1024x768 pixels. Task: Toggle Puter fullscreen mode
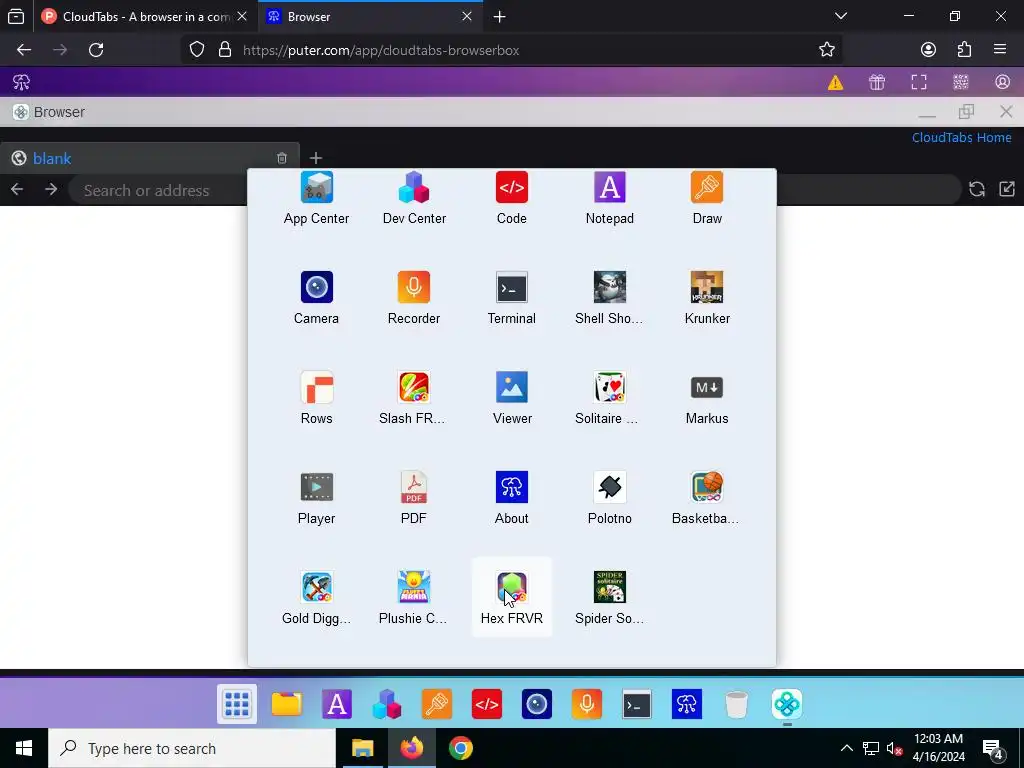[919, 82]
